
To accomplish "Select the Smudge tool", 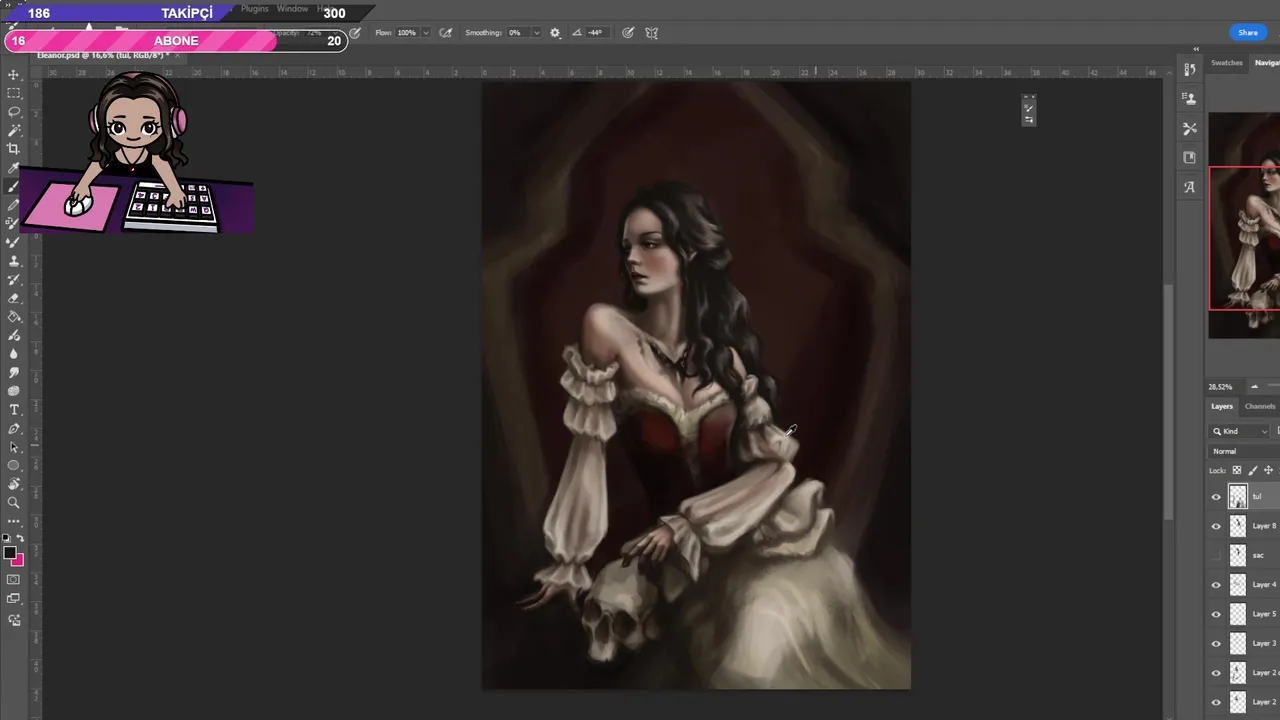I will 14,372.
